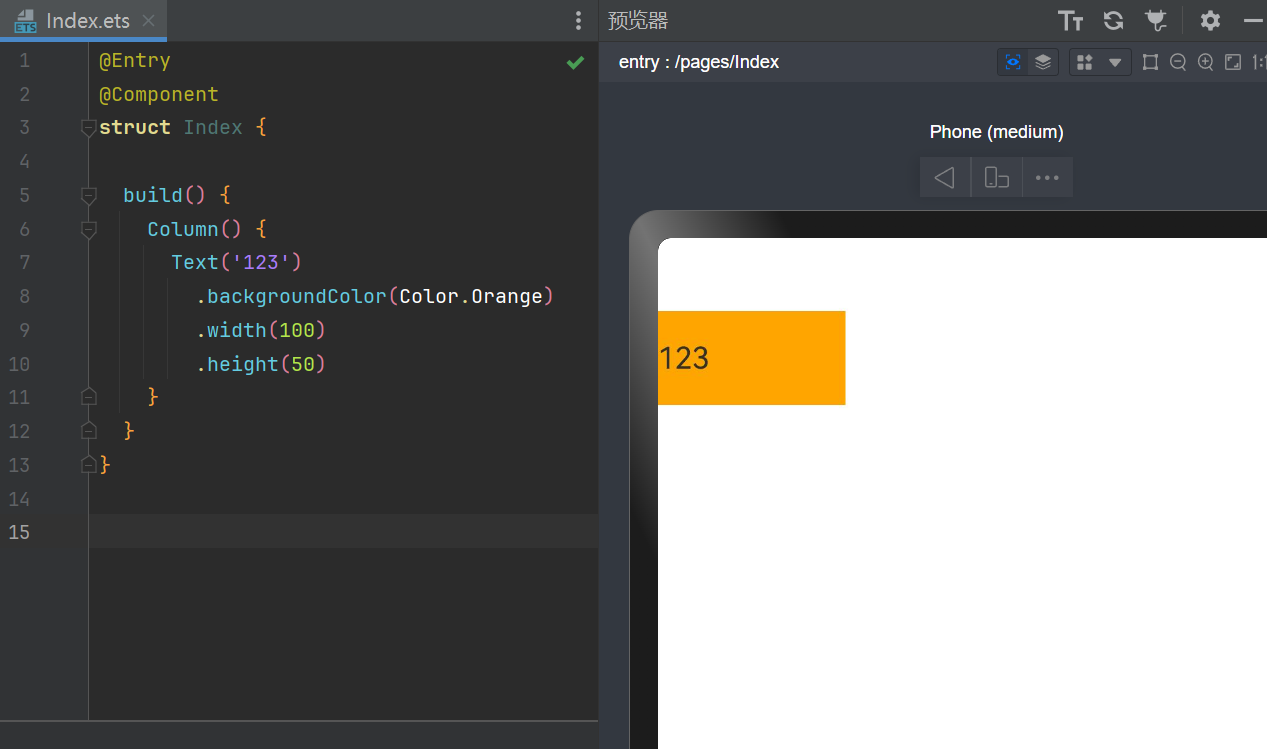Click the fit-to-screen preview icon

click(1233, 62)
